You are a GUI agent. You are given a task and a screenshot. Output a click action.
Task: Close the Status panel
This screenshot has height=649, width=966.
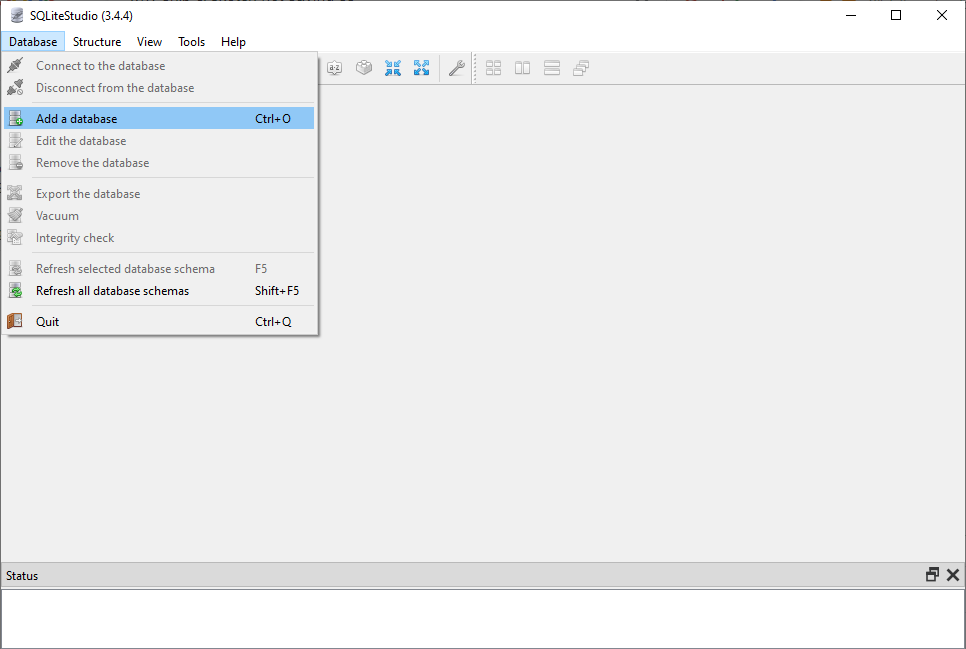[953, 574]
